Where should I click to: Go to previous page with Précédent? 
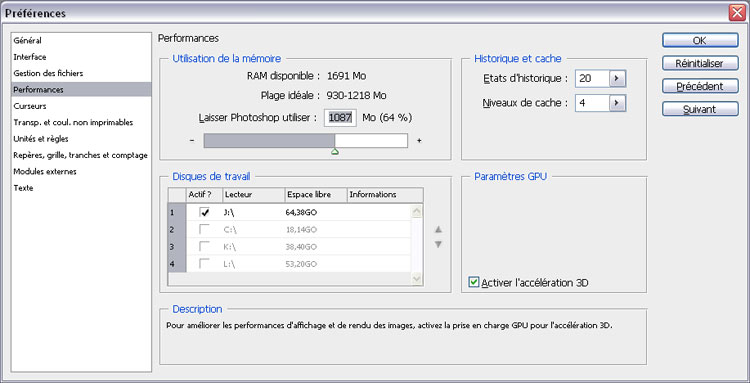pyautogui.click(x=700, y=87)
